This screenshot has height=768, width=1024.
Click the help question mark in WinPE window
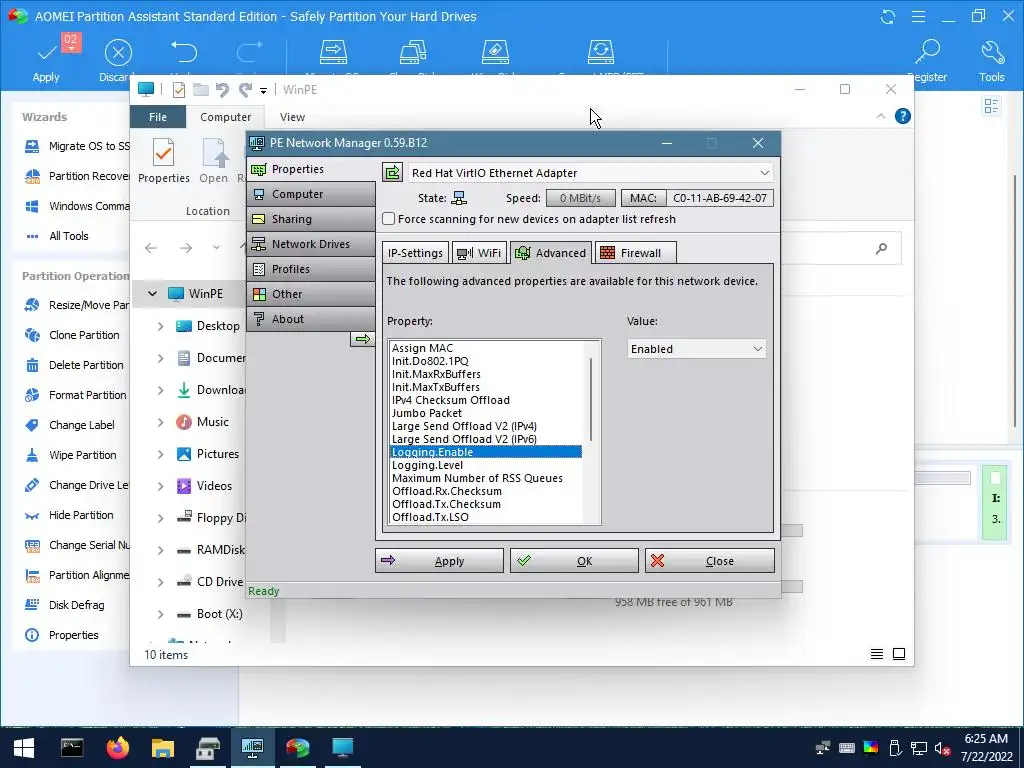click(903, 116)
